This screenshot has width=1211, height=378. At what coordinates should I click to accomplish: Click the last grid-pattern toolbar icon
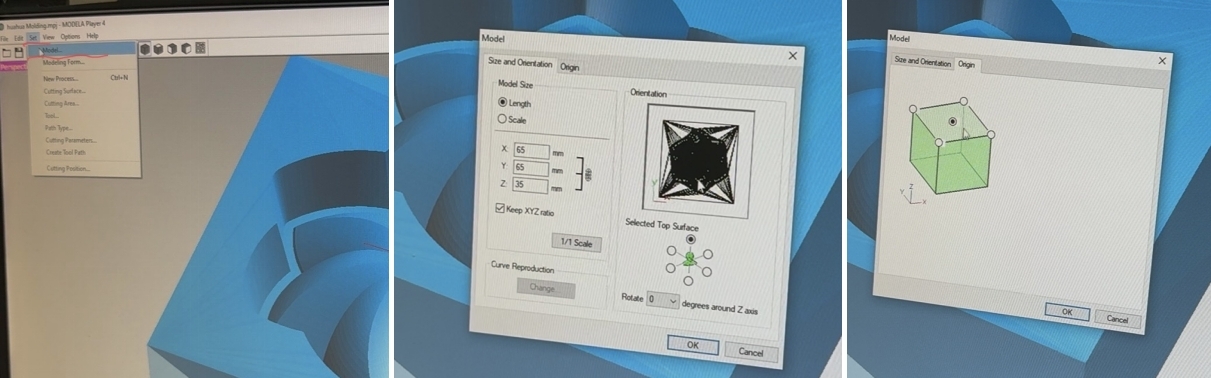pos(200,47)
